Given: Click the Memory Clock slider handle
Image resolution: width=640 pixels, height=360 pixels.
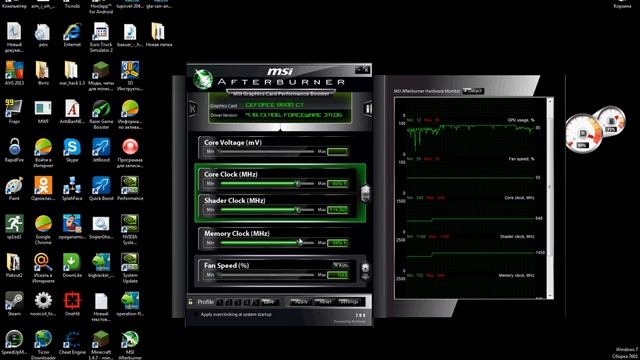Looking at the screenshot, I should (x=300, y=242).
